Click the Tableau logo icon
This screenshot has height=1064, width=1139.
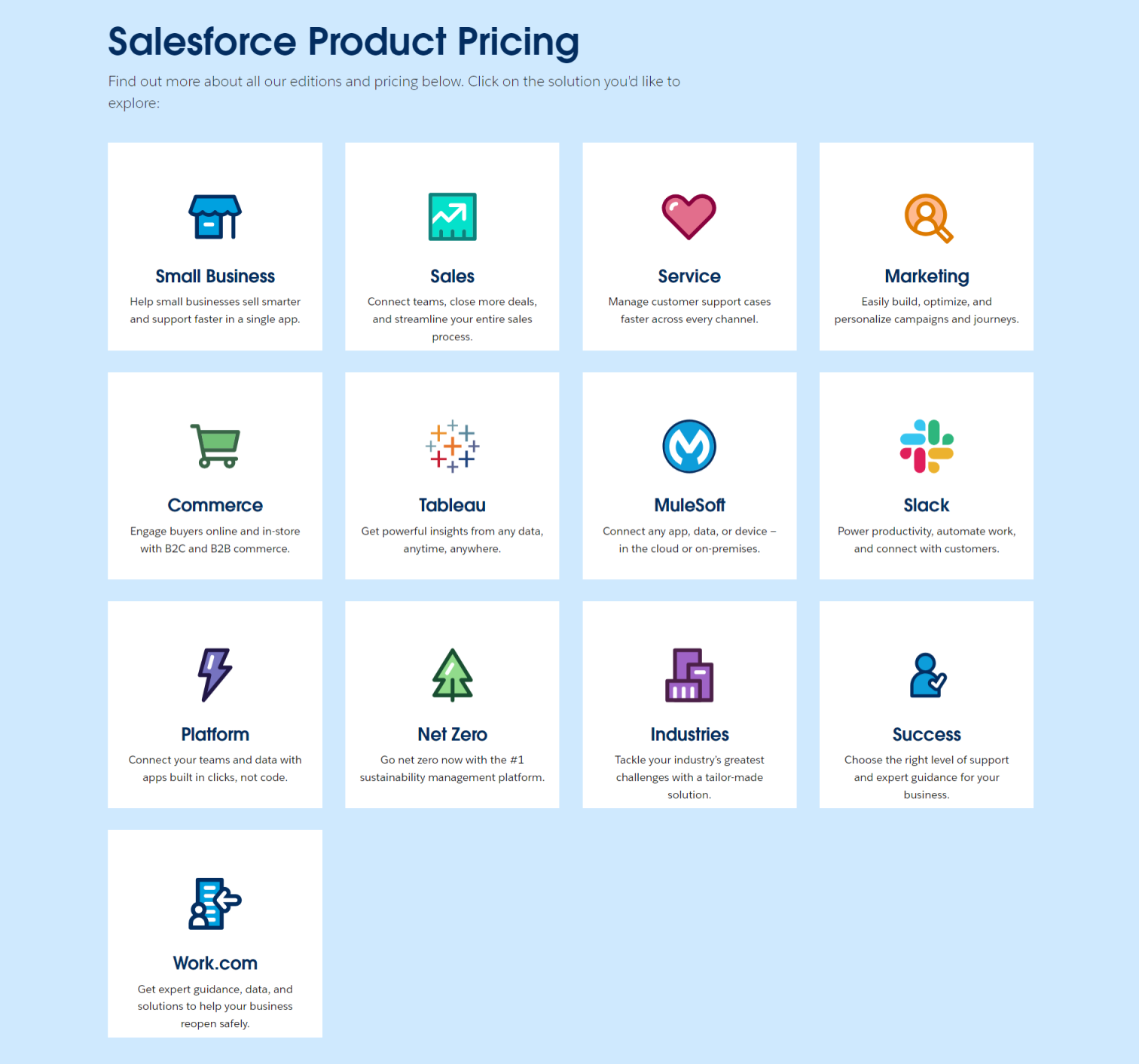click(452, 446)
